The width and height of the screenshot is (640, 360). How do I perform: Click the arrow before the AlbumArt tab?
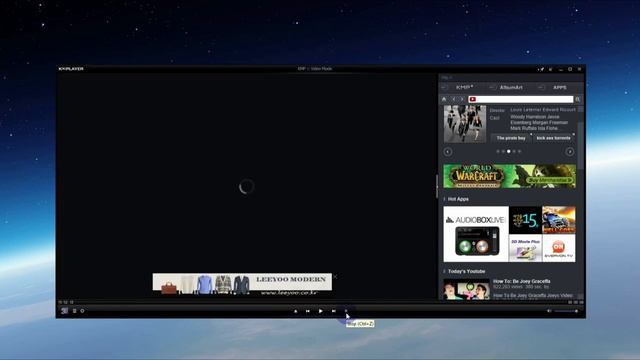pos(492,87)
